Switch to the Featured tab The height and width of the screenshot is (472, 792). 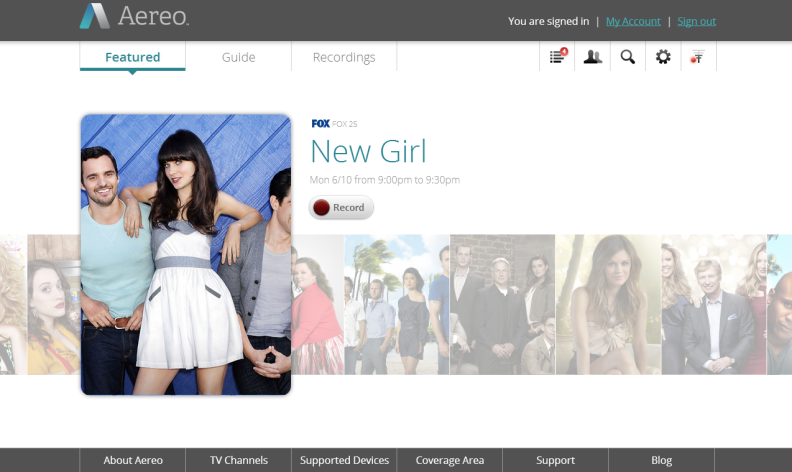point(132,57)
